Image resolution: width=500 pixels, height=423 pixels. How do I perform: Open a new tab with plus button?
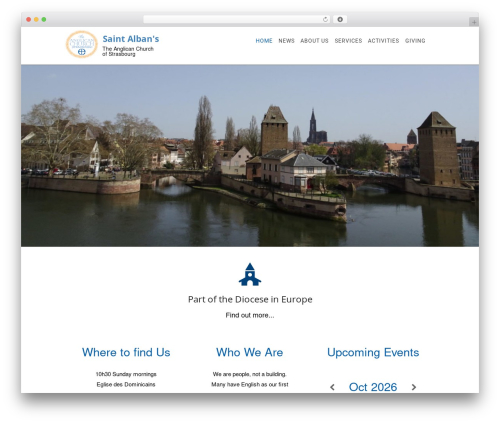click(x=474, y=22)
